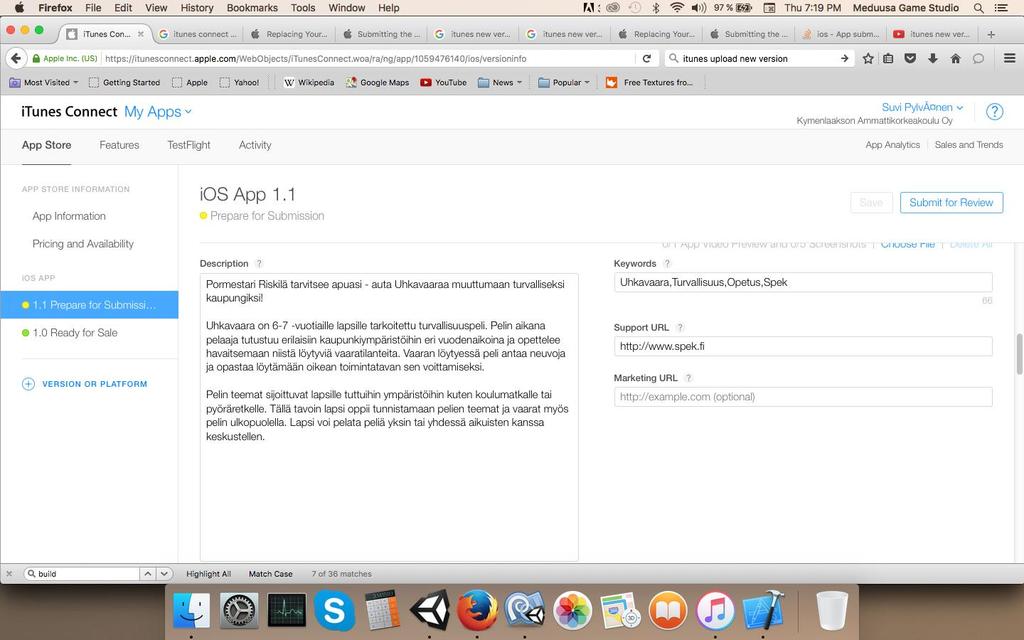Go to home page with house icon

[955, 58]
